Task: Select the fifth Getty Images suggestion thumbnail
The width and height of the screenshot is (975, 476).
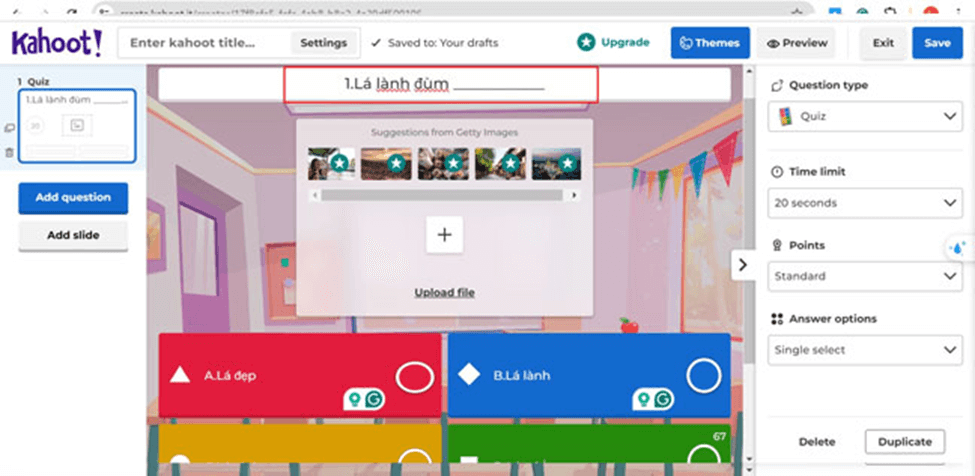Action: click(557, 163)
